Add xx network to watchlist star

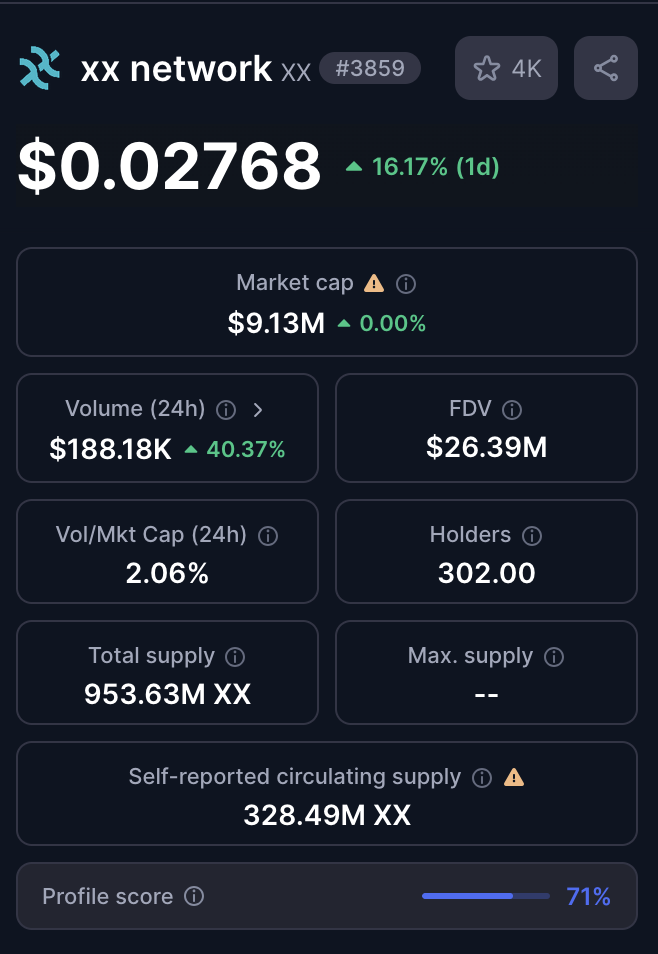click(487, 68)
